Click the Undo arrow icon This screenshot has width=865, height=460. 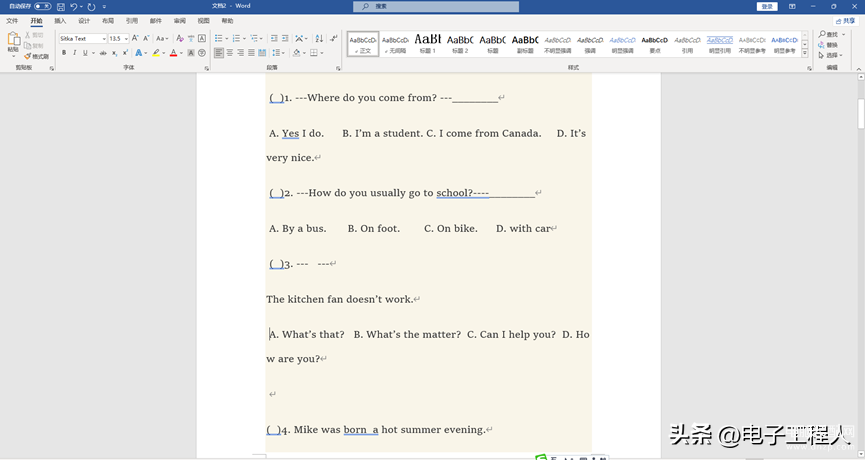[73, 7]
